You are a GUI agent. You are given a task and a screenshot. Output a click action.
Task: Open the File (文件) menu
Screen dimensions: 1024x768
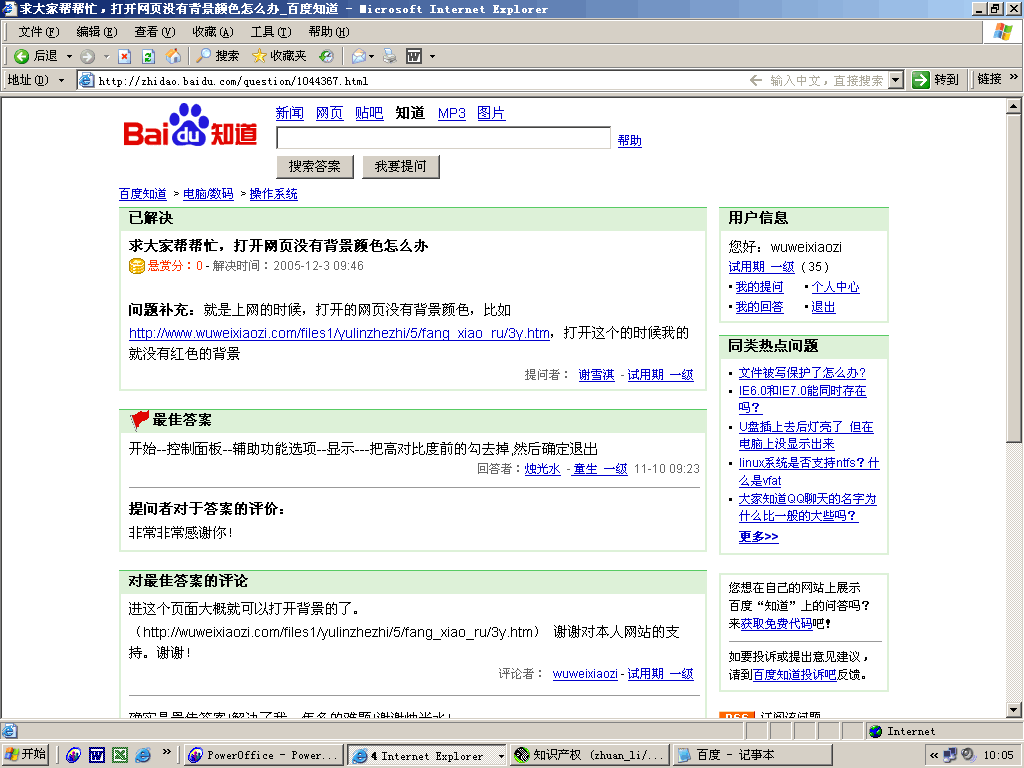(39, 32)
